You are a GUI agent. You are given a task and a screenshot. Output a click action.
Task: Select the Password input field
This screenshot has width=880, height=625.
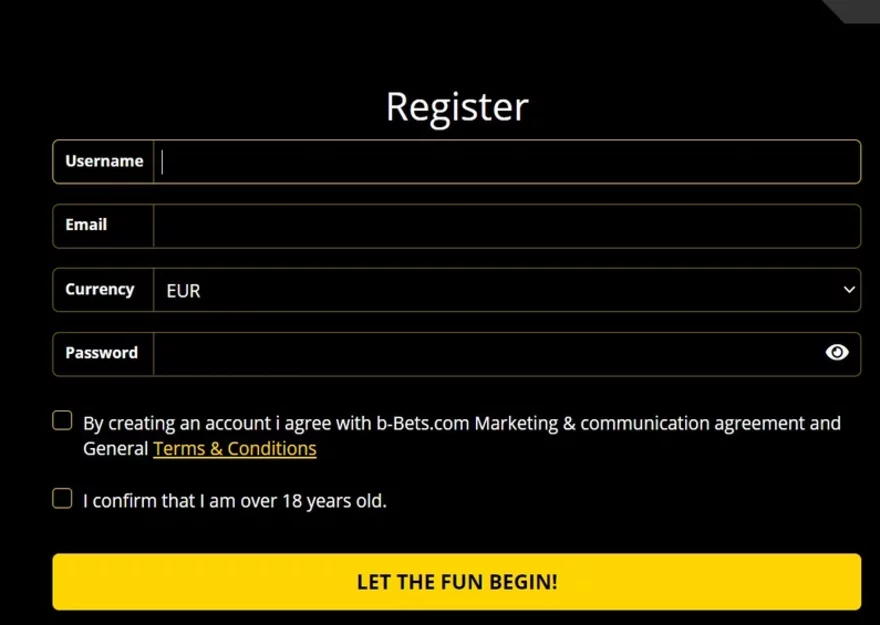click(x=488, y=354)
